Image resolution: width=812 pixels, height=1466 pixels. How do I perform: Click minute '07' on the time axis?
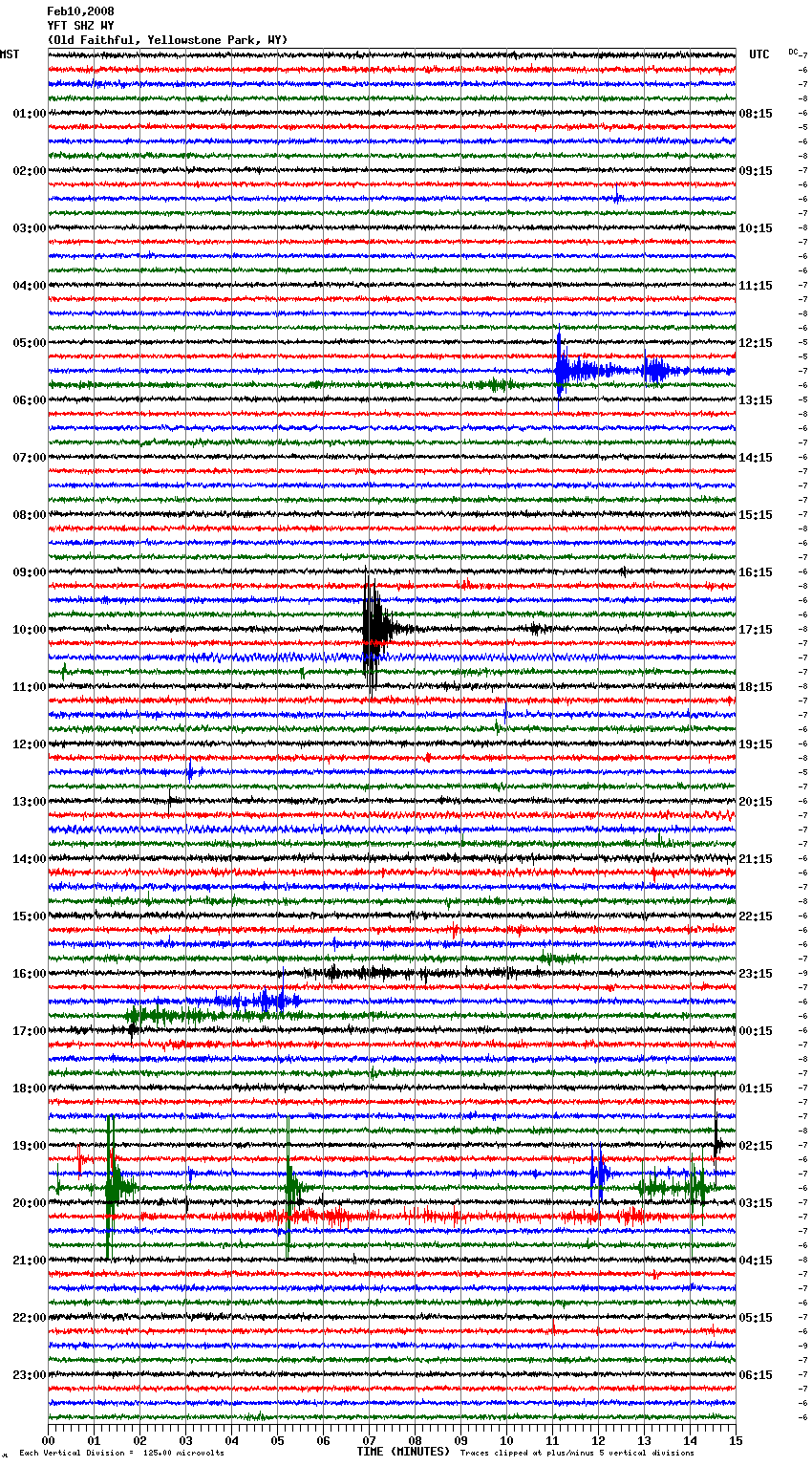(370, 1441)
